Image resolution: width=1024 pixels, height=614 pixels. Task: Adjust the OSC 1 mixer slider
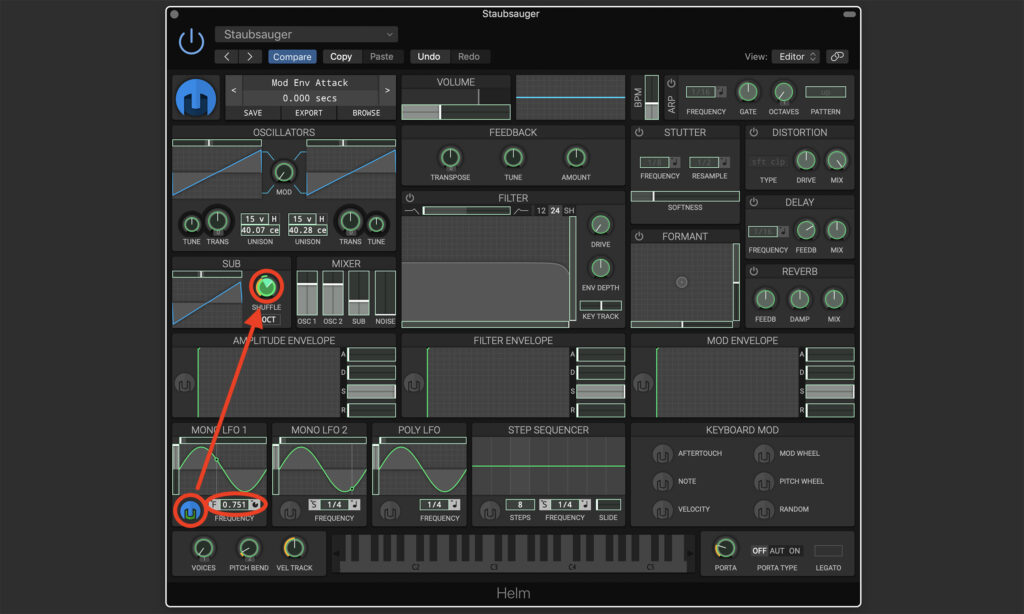pos(307,293)
